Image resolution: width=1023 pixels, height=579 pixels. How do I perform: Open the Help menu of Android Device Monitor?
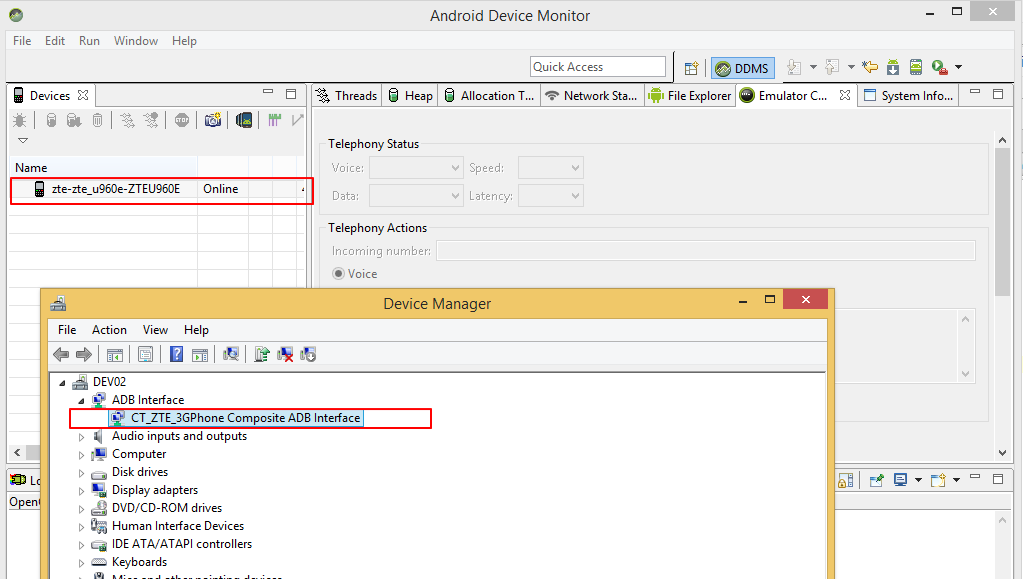coord(184,40)
